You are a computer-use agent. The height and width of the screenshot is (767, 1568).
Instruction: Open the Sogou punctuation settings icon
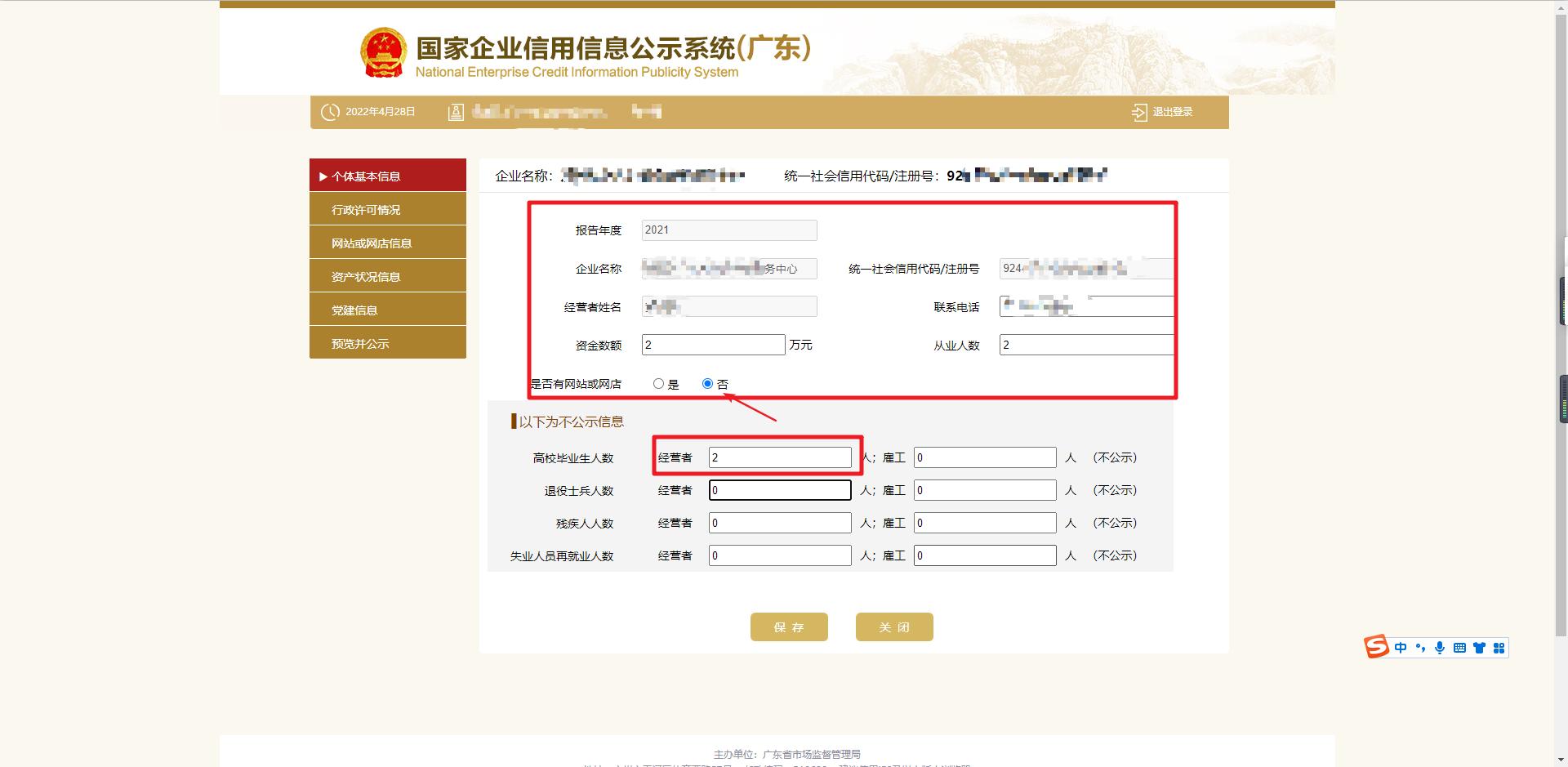pos(1422,648)
